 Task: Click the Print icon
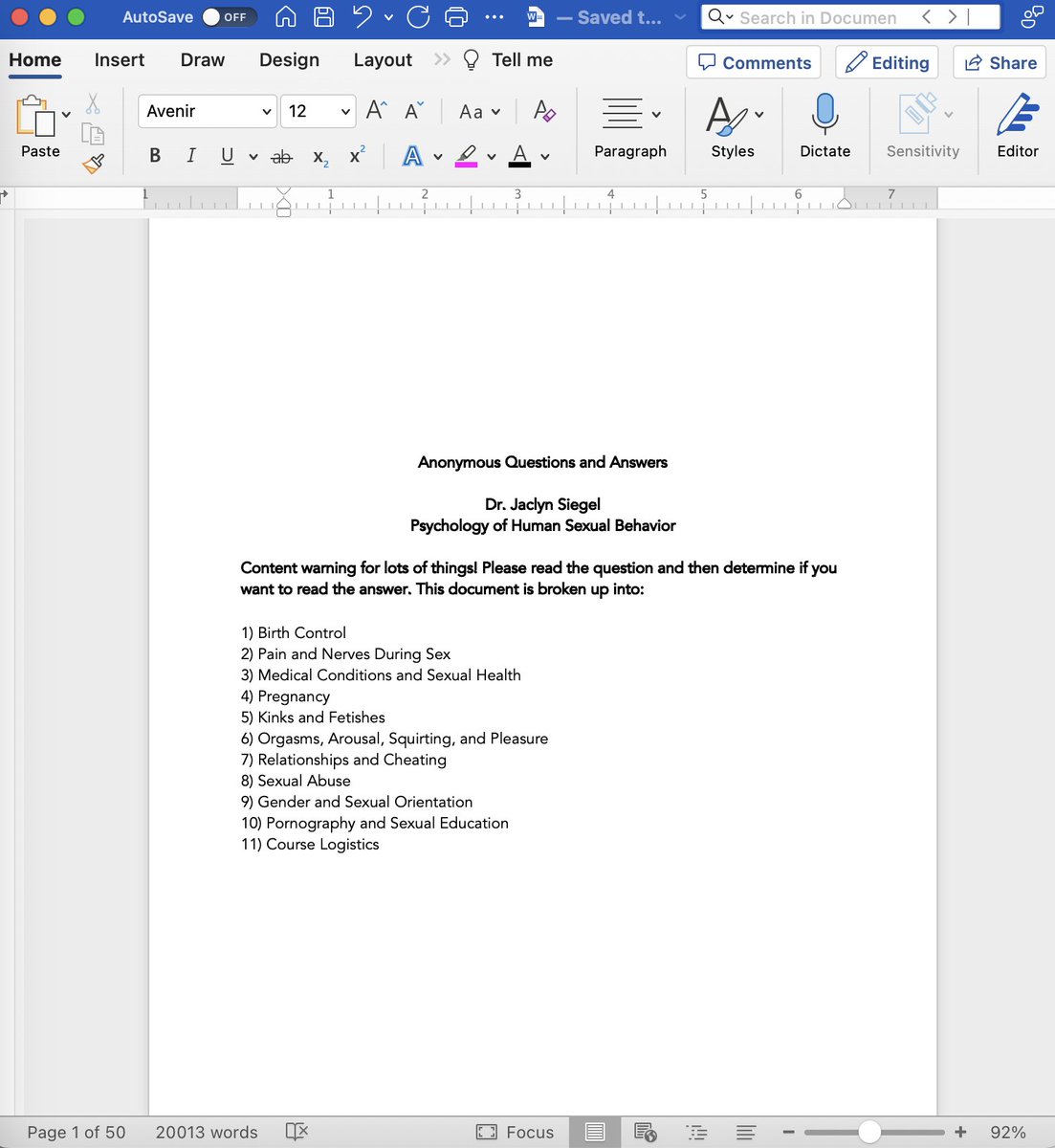coord(457,16)
